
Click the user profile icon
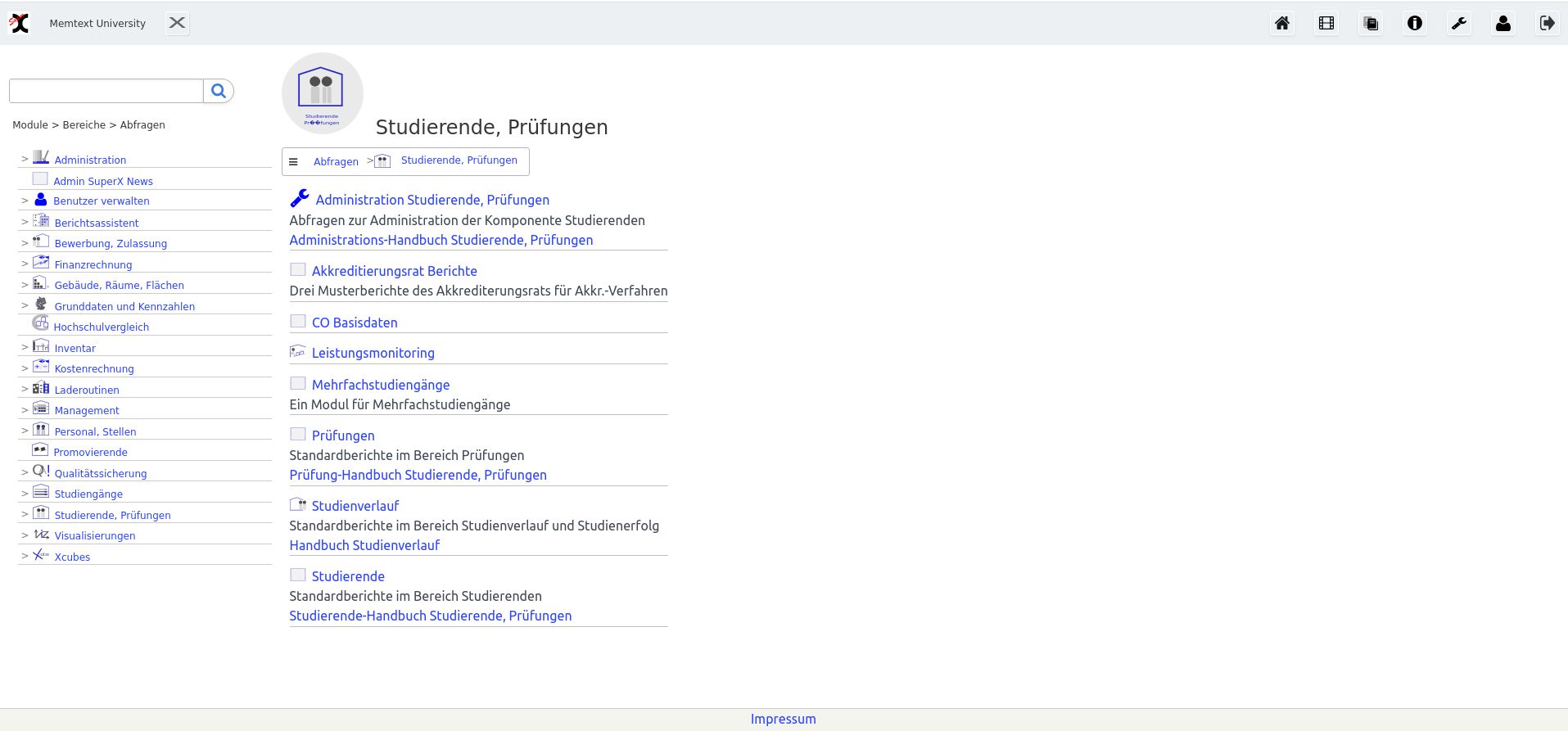1503,24
